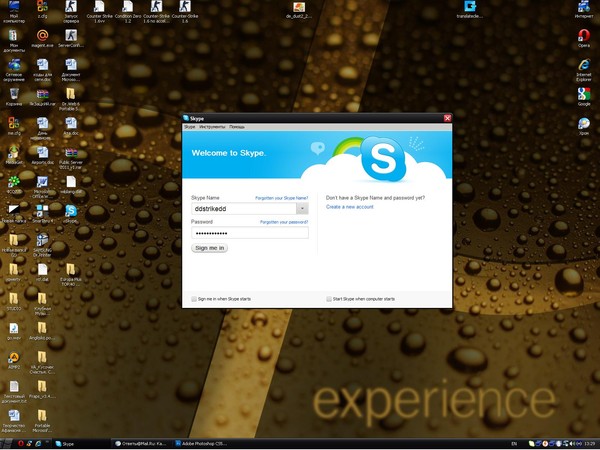
Task: Select the Fraps folder on desktop
Action: tap(42, 389)
